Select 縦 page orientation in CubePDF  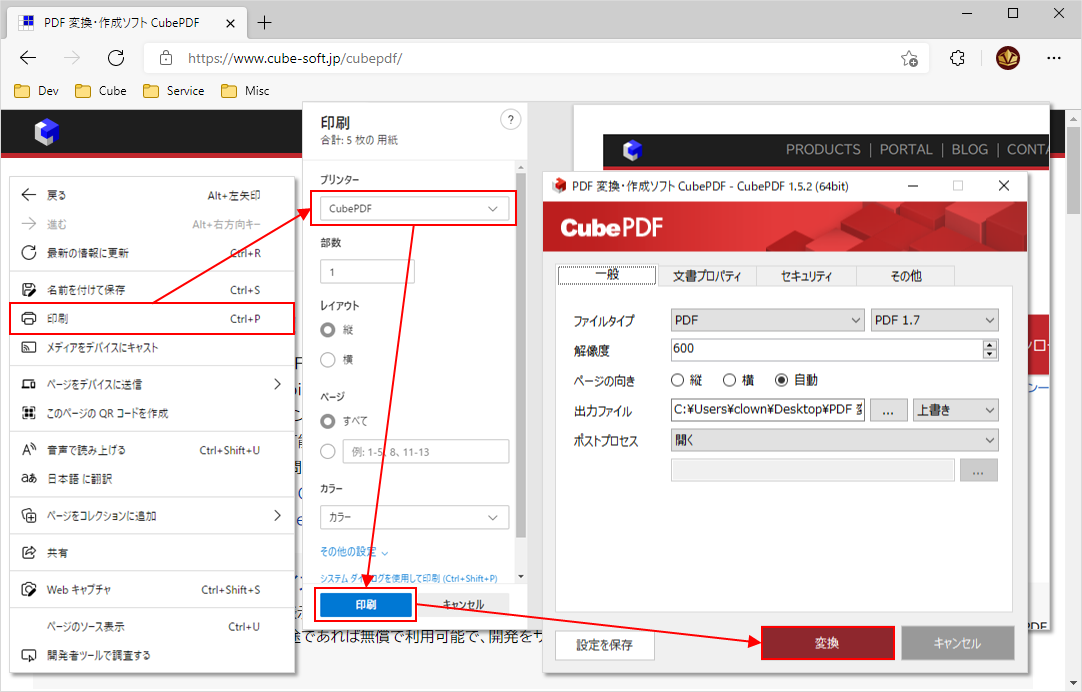pyautogui.click(x=677, y=380)
